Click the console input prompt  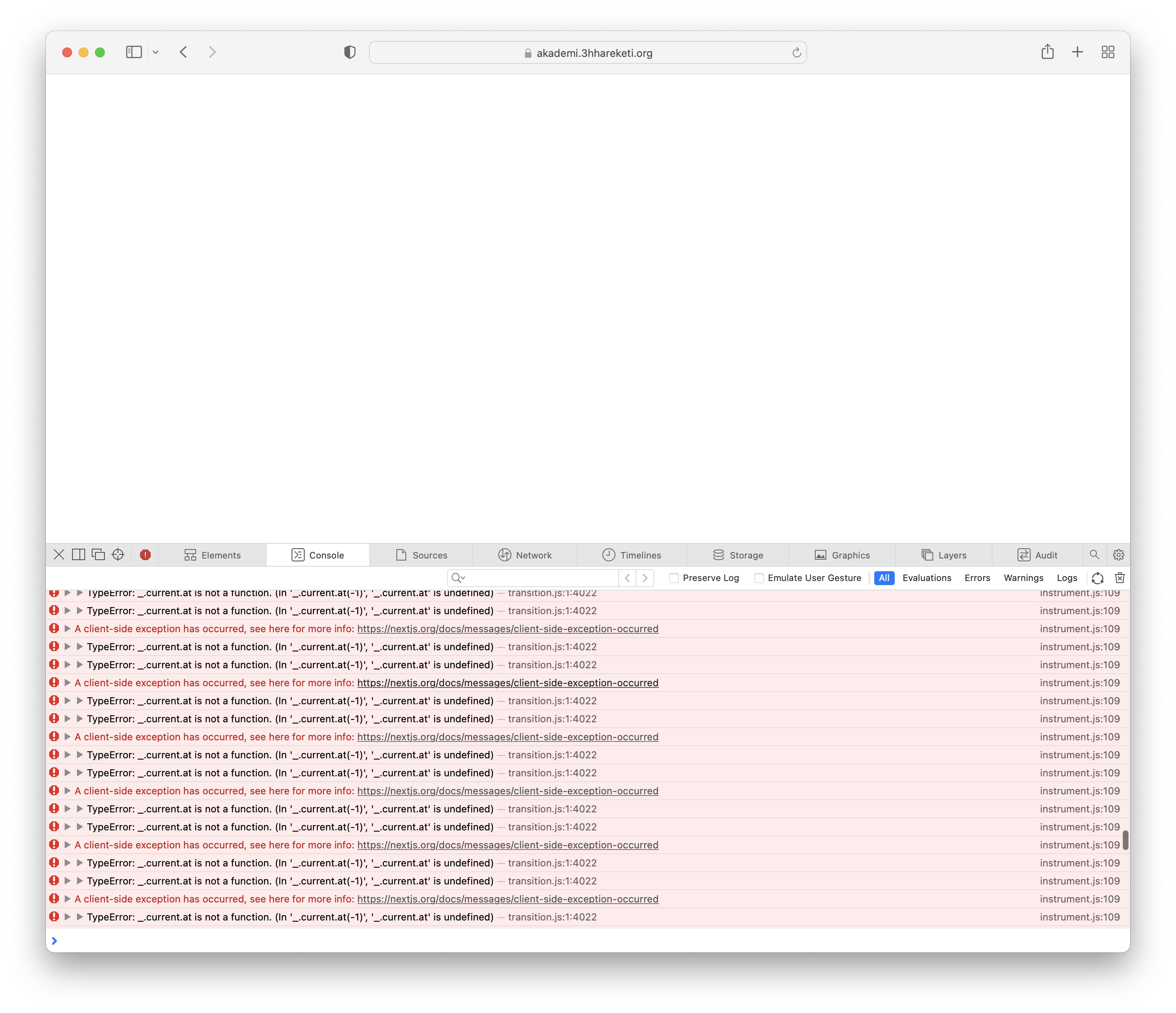coord(227,941)
